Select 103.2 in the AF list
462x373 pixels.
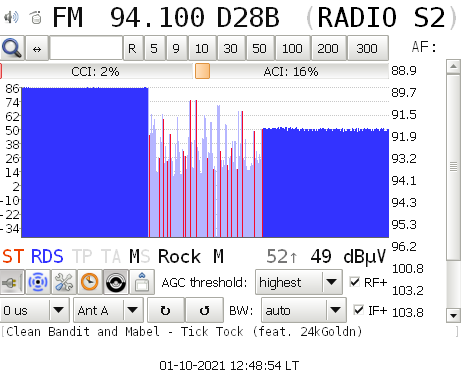coord(407,291)
